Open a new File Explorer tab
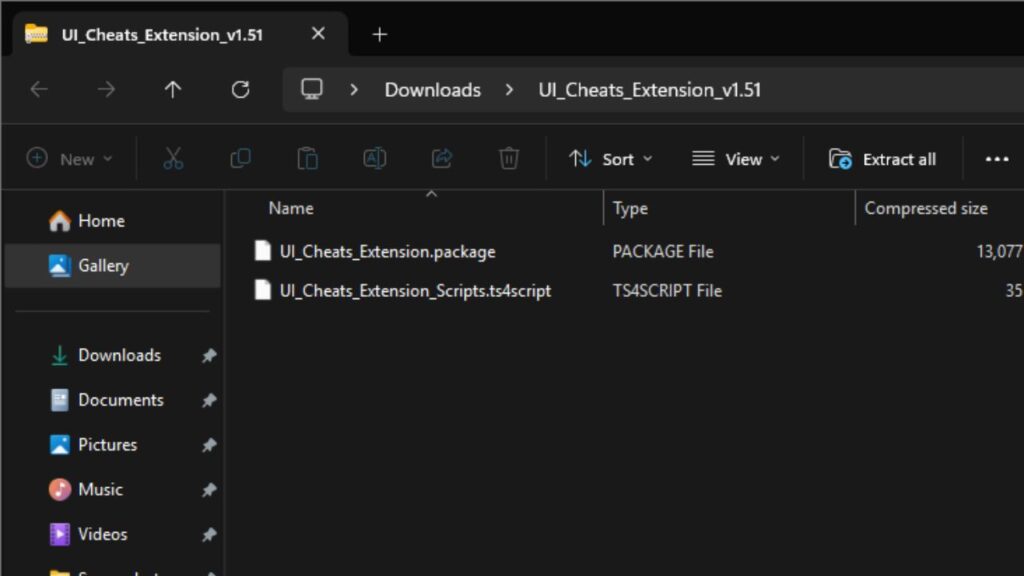 pyautogui.click(x=379, y=33)
